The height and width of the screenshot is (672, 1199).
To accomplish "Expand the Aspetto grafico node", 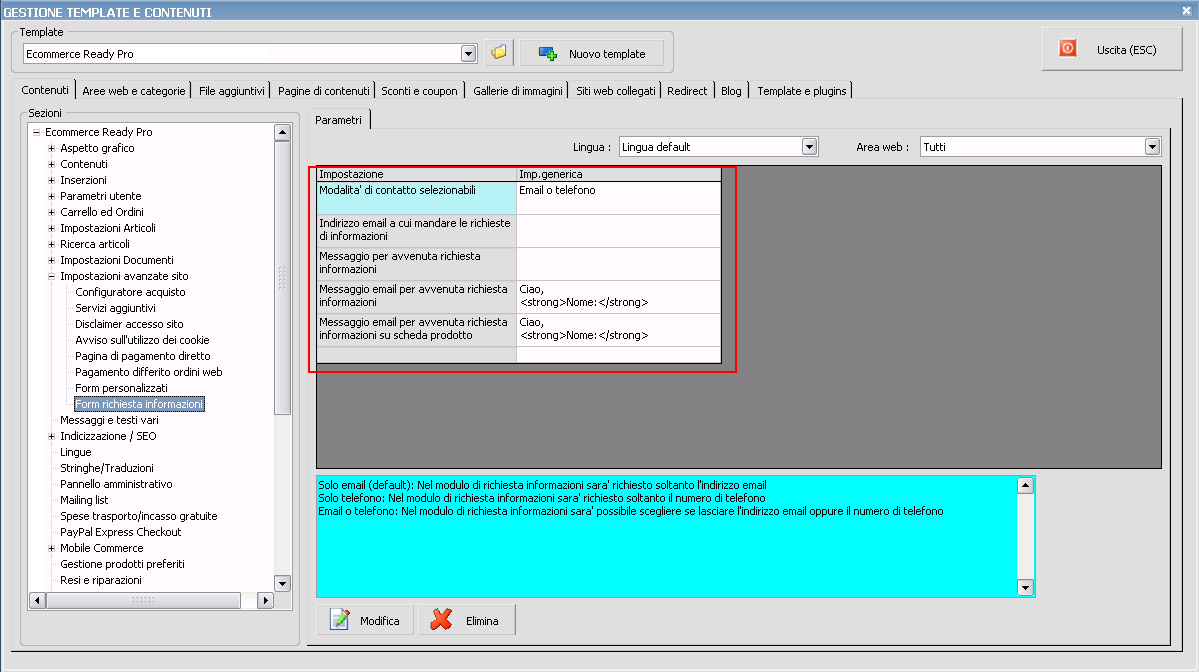I will [51, 148].
